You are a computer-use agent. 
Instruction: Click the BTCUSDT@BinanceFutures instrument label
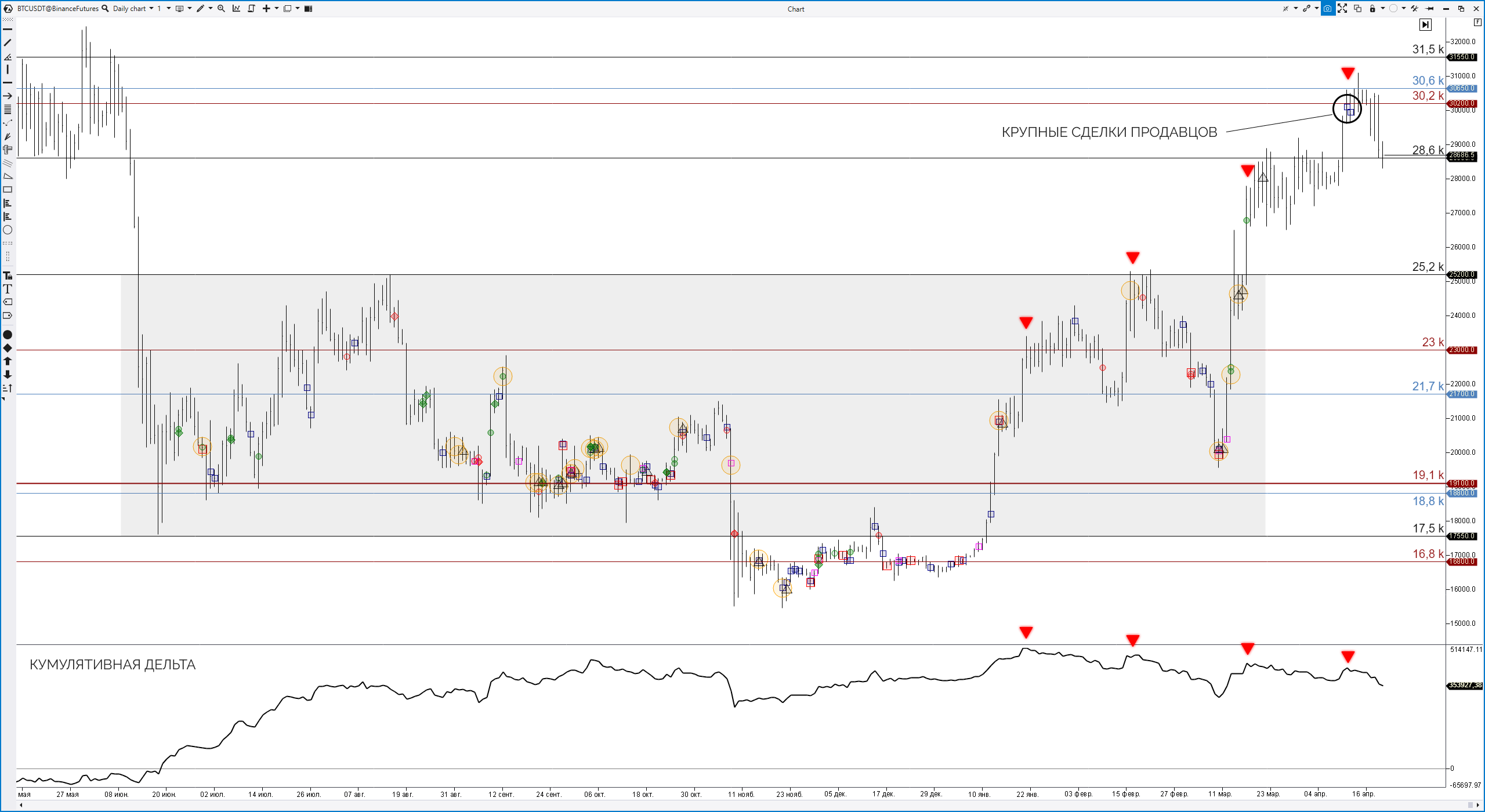click(58, 9)
